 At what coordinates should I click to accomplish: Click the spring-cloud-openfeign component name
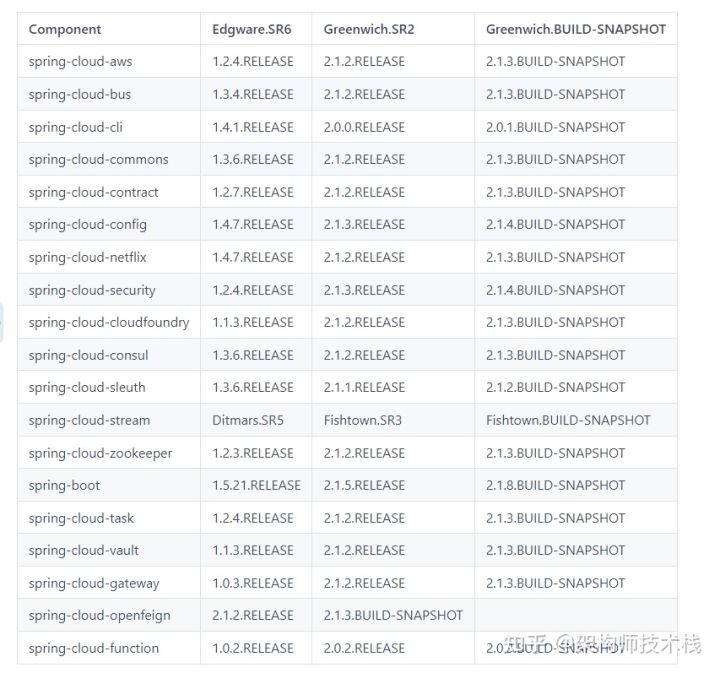[99, 615]
